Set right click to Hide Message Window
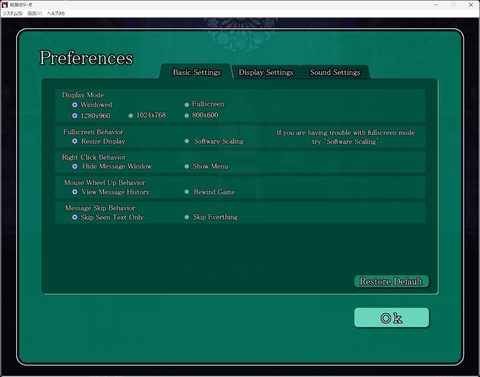 [112, 166]
